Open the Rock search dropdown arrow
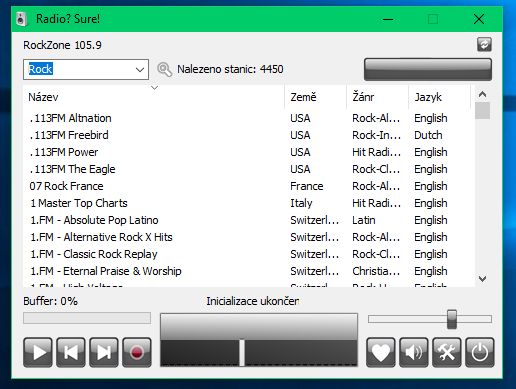Screen dimensions: 516x389 pyautogui.click(x=140, y=69)
